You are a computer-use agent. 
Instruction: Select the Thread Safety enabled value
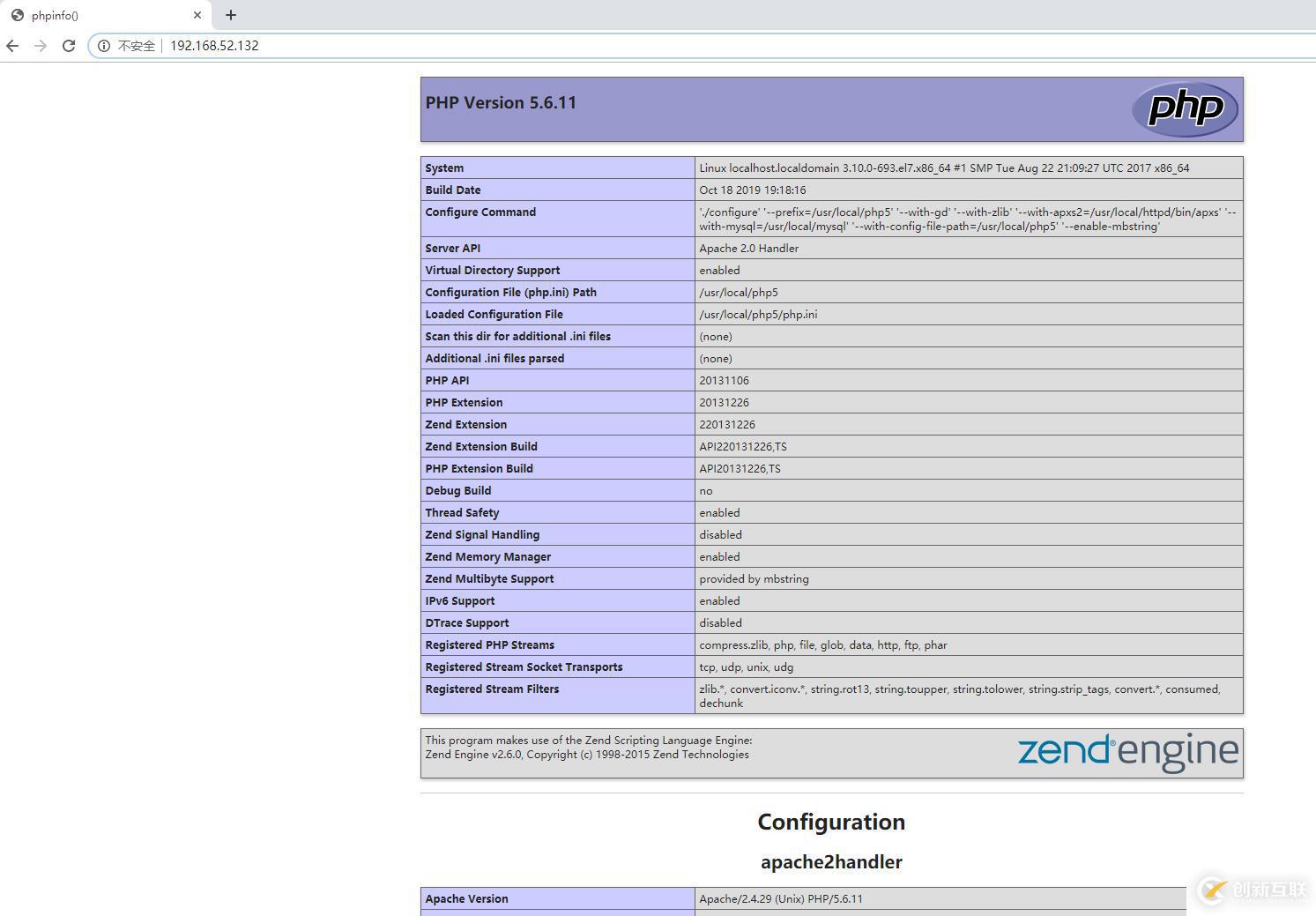click(x=719, y=512)
